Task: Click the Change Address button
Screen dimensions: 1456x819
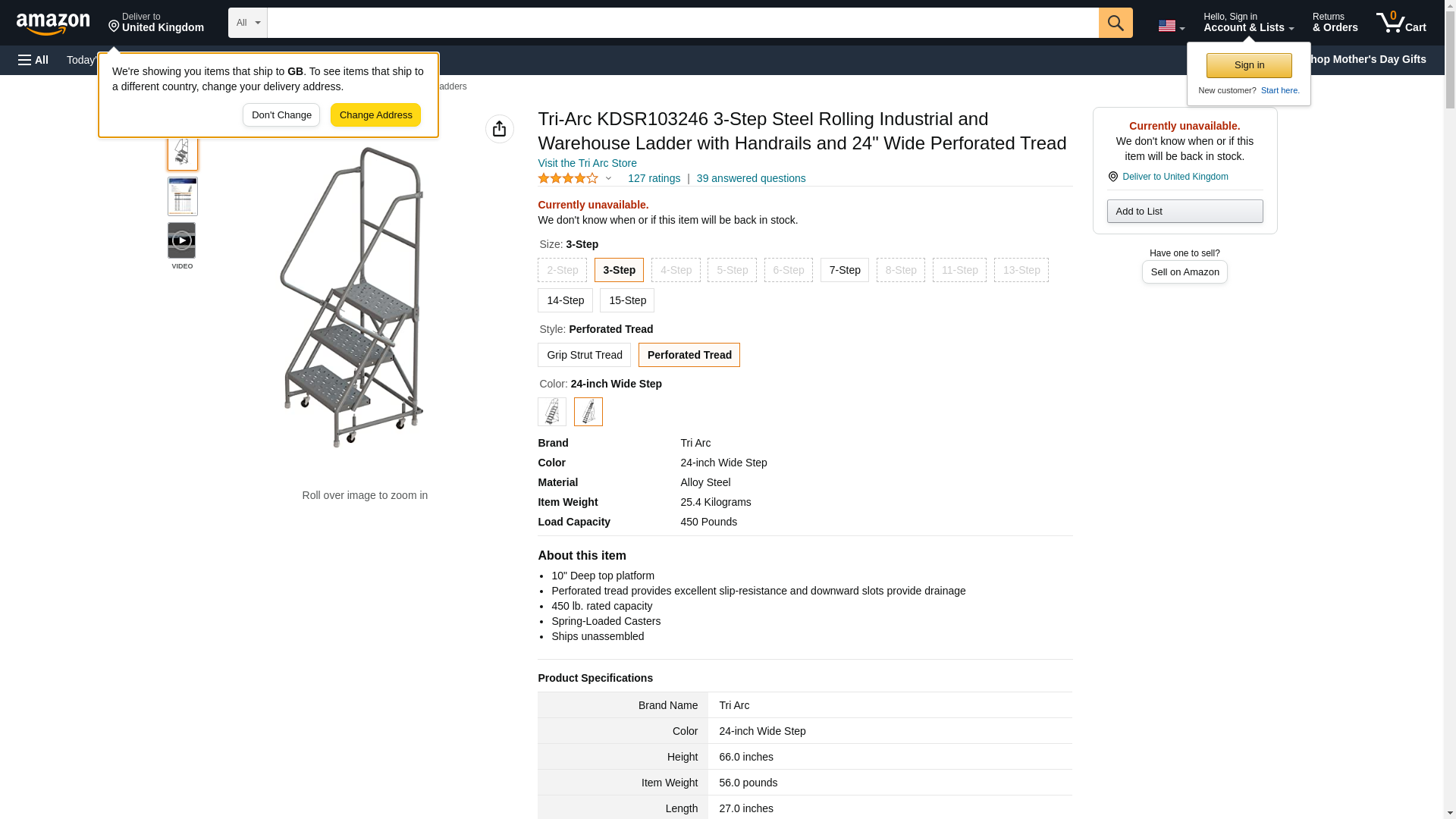Action: click(375, 115)
